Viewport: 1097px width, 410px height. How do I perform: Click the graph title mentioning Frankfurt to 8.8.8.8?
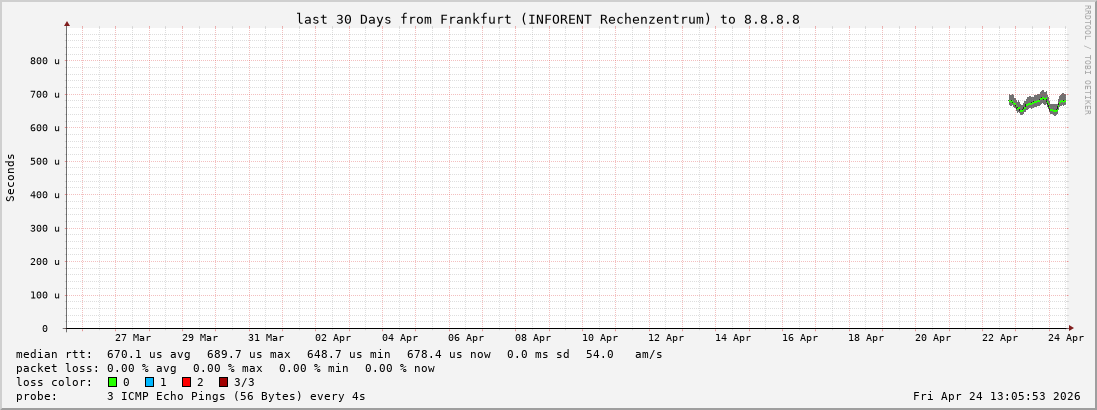(x=547, y=19)
